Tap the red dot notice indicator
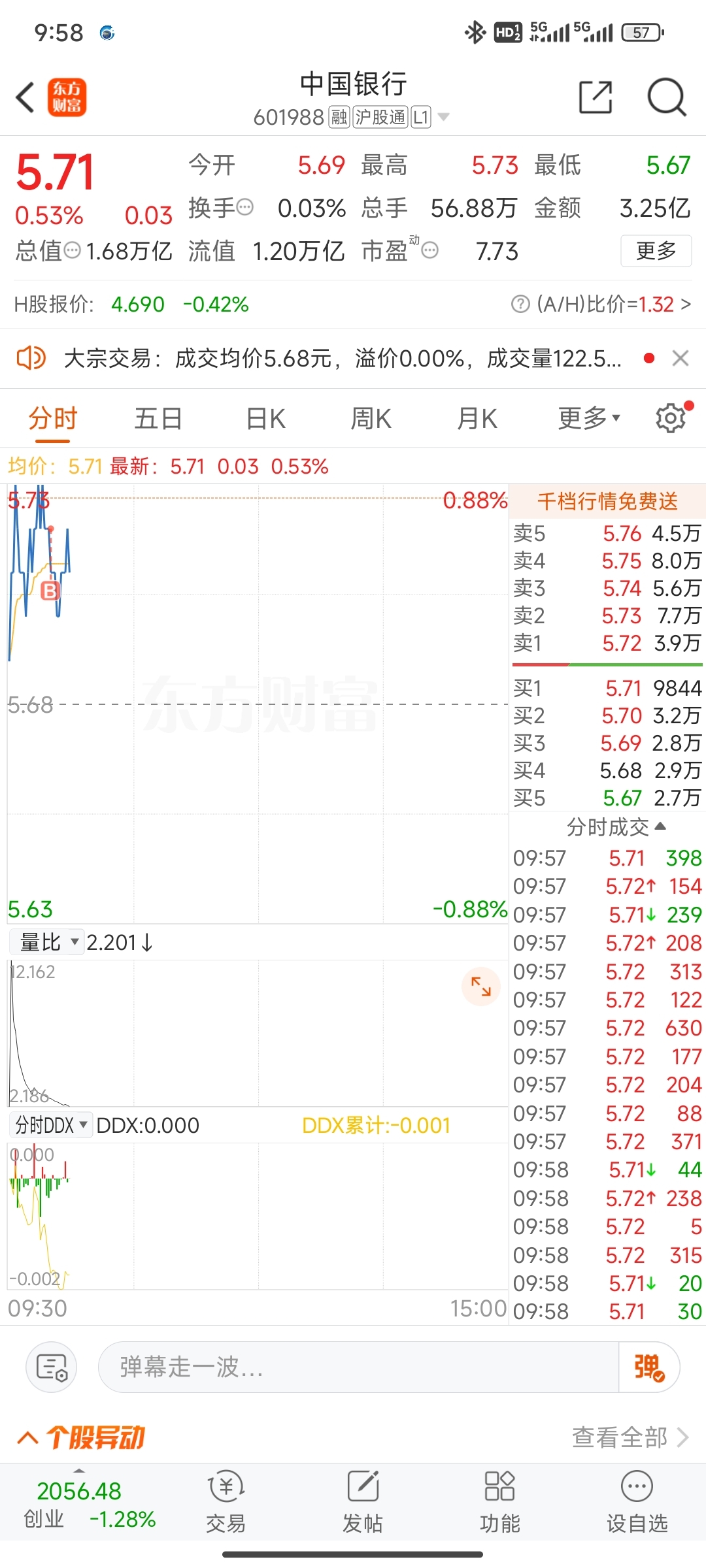 point(649,358)
